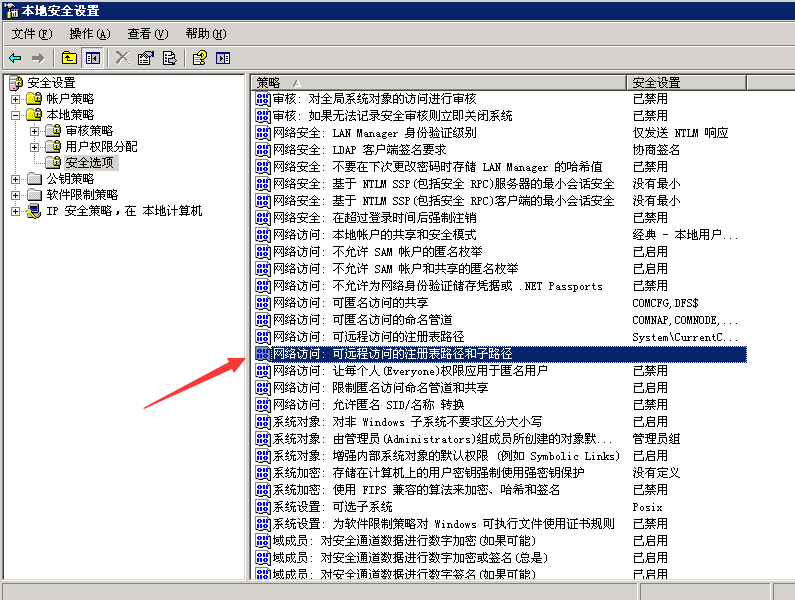795x600 pixels.
Task: Click policy icon of LDAP 客户端签名要求
Action: click(263, 150)
